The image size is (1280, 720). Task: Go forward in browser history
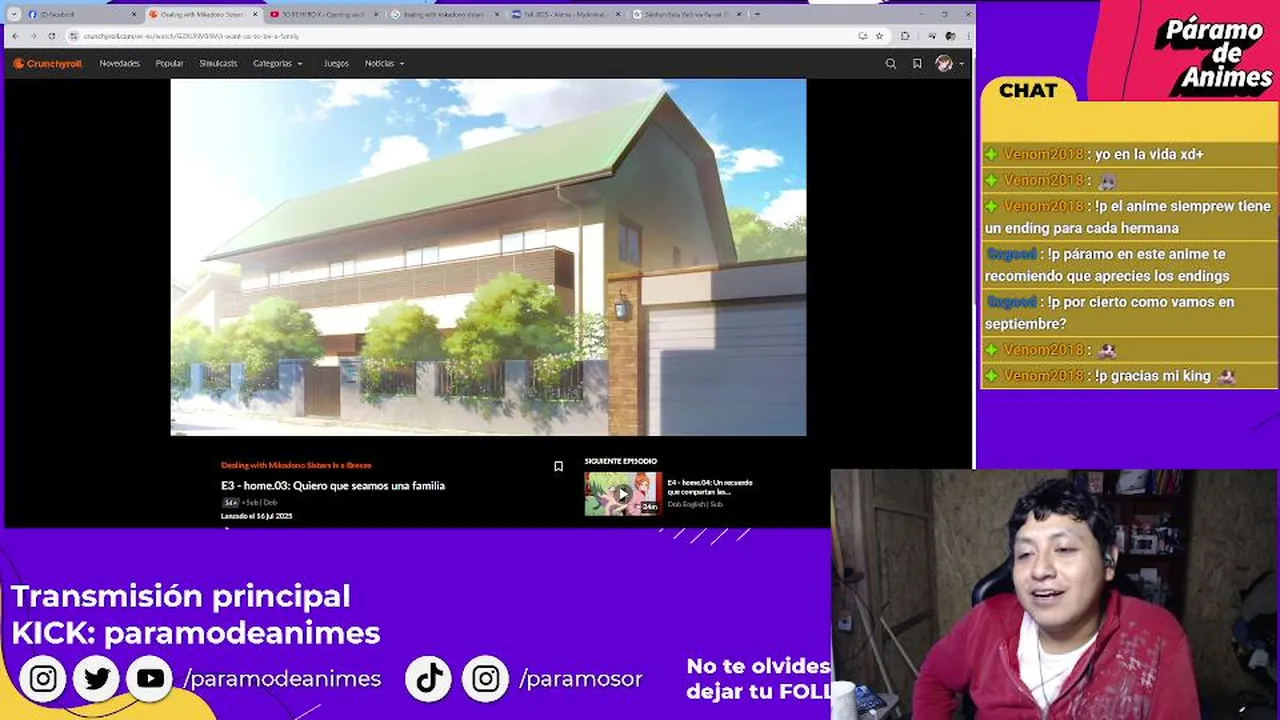[33, 36]
